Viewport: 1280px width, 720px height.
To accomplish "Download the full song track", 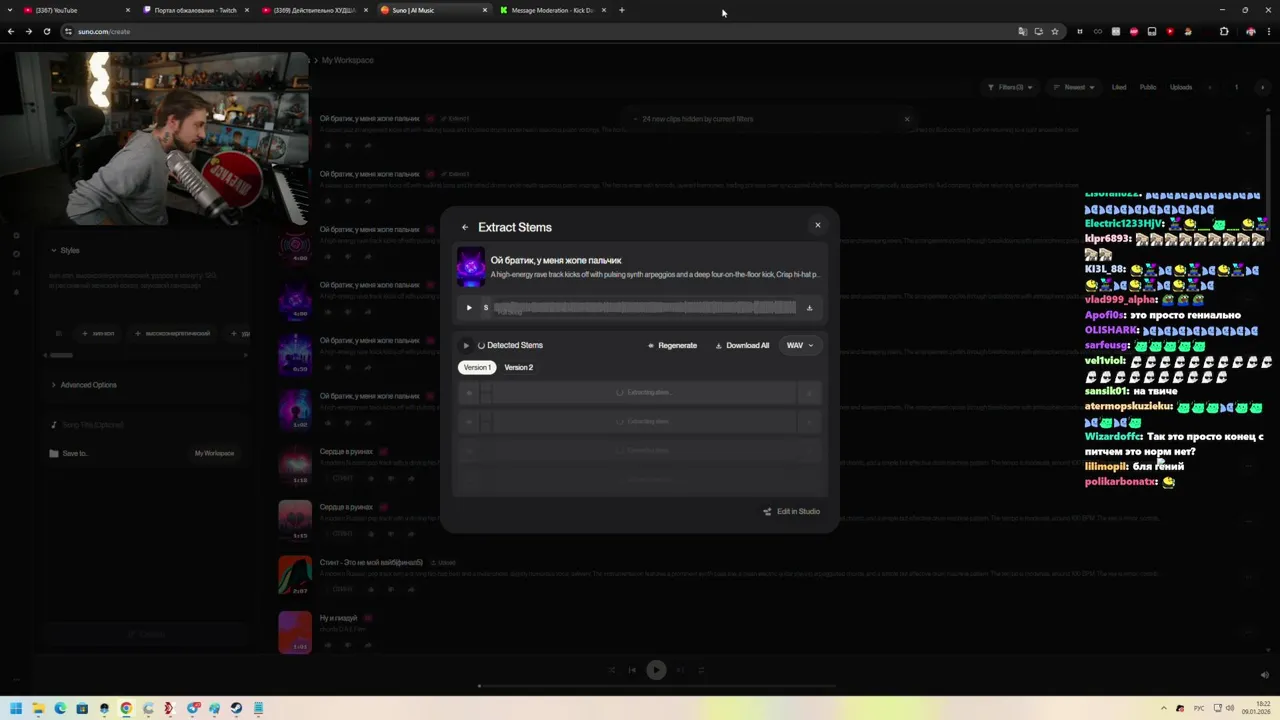I will coord(809,308).
